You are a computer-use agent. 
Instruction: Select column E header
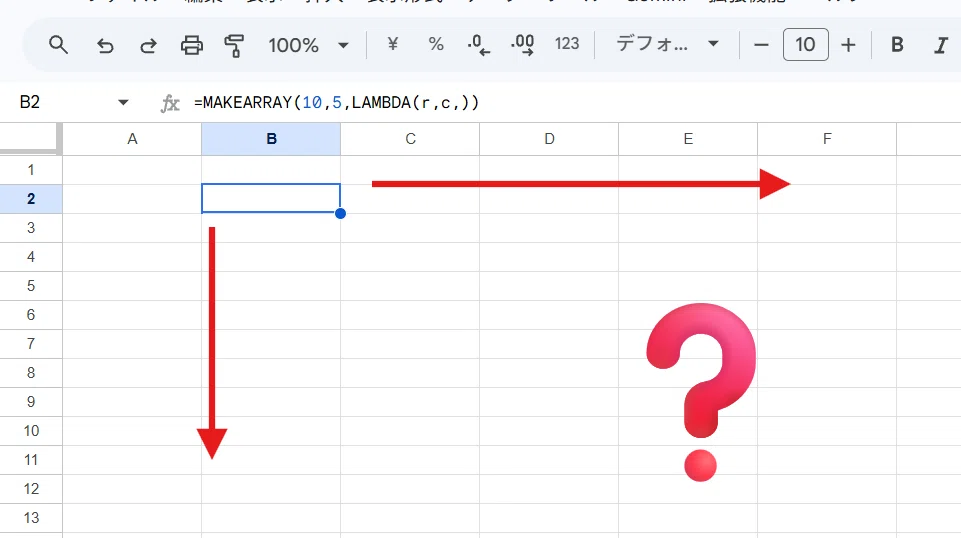[688, 139]
